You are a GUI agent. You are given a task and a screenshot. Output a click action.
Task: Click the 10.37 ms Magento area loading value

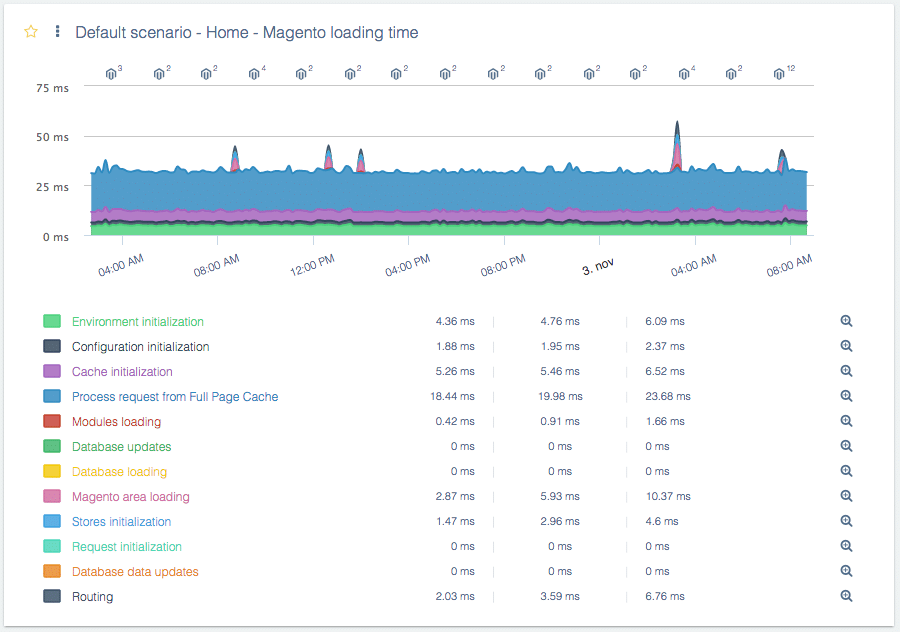tap(668, 497)
